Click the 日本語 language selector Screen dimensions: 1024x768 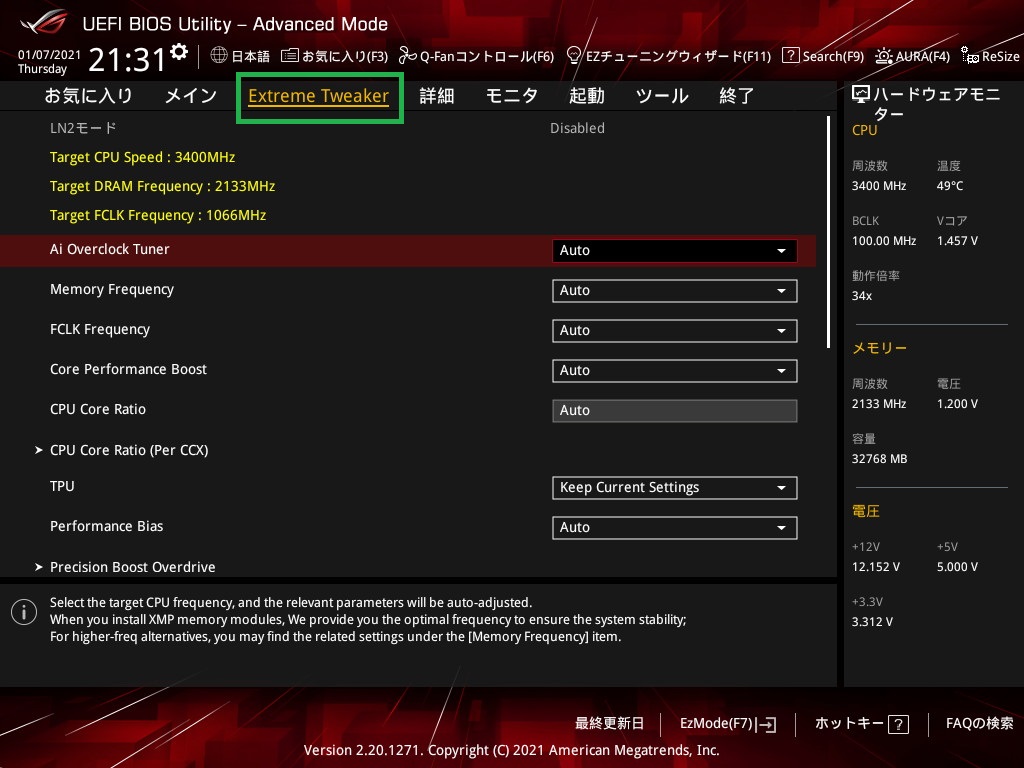click(240, 56)
